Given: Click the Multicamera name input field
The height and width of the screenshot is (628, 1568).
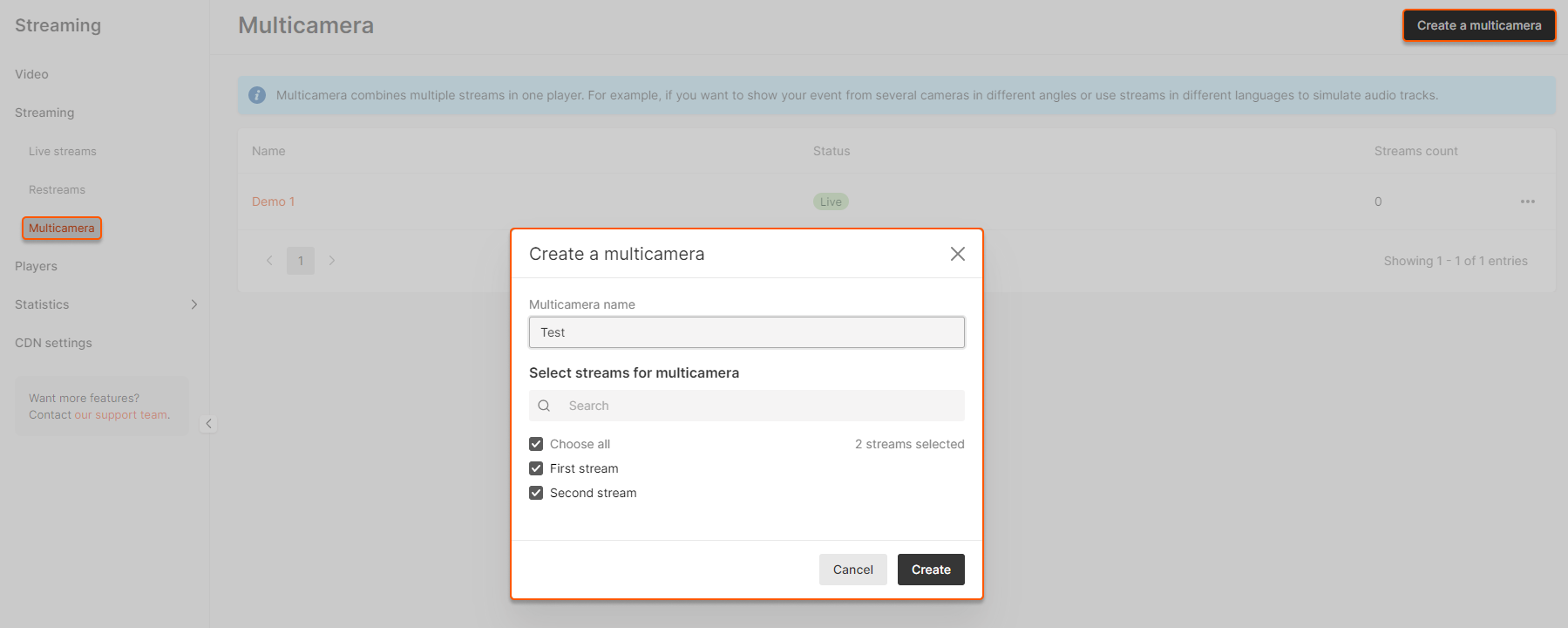Looking at the screenshot, I should tap(746, 332).
